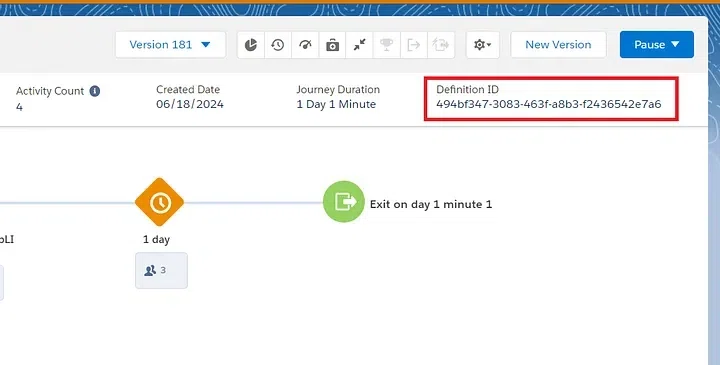The width and height of the screenshot is (720, 365).
Task: Click the '1 day' wait label
Action: [157, 240]
